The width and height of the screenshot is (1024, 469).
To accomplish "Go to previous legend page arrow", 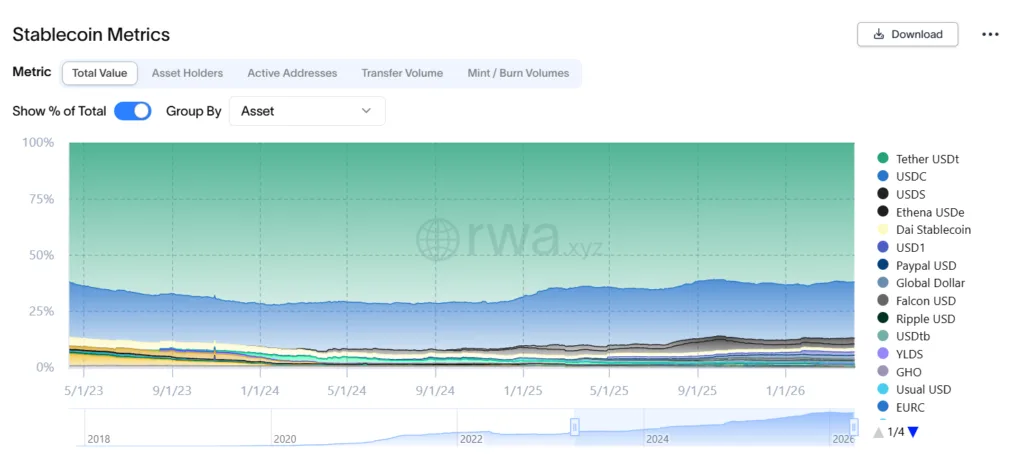I will coord(879,432).
